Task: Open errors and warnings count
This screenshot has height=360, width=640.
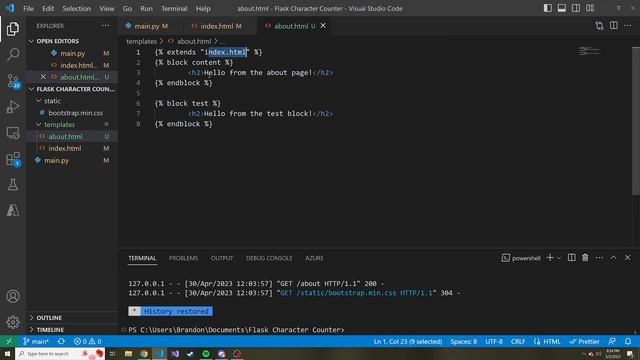Action: (x=87, y=341)
